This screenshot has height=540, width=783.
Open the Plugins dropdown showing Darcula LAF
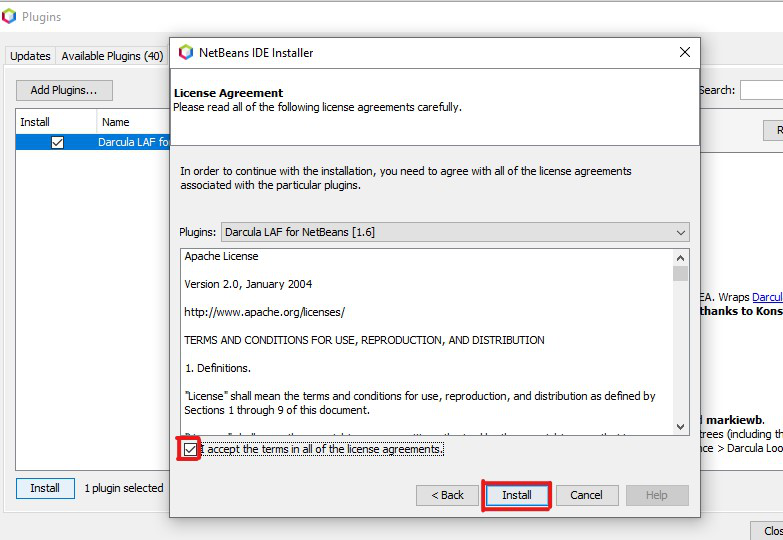pyautogui.click(x=455, y=232)
